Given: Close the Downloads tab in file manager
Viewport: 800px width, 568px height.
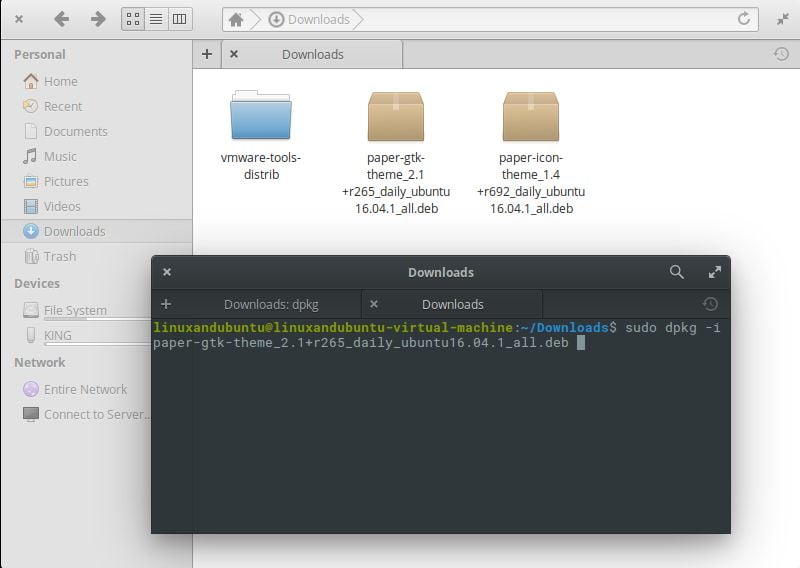Looking at the screenshot, I should 234,54.
